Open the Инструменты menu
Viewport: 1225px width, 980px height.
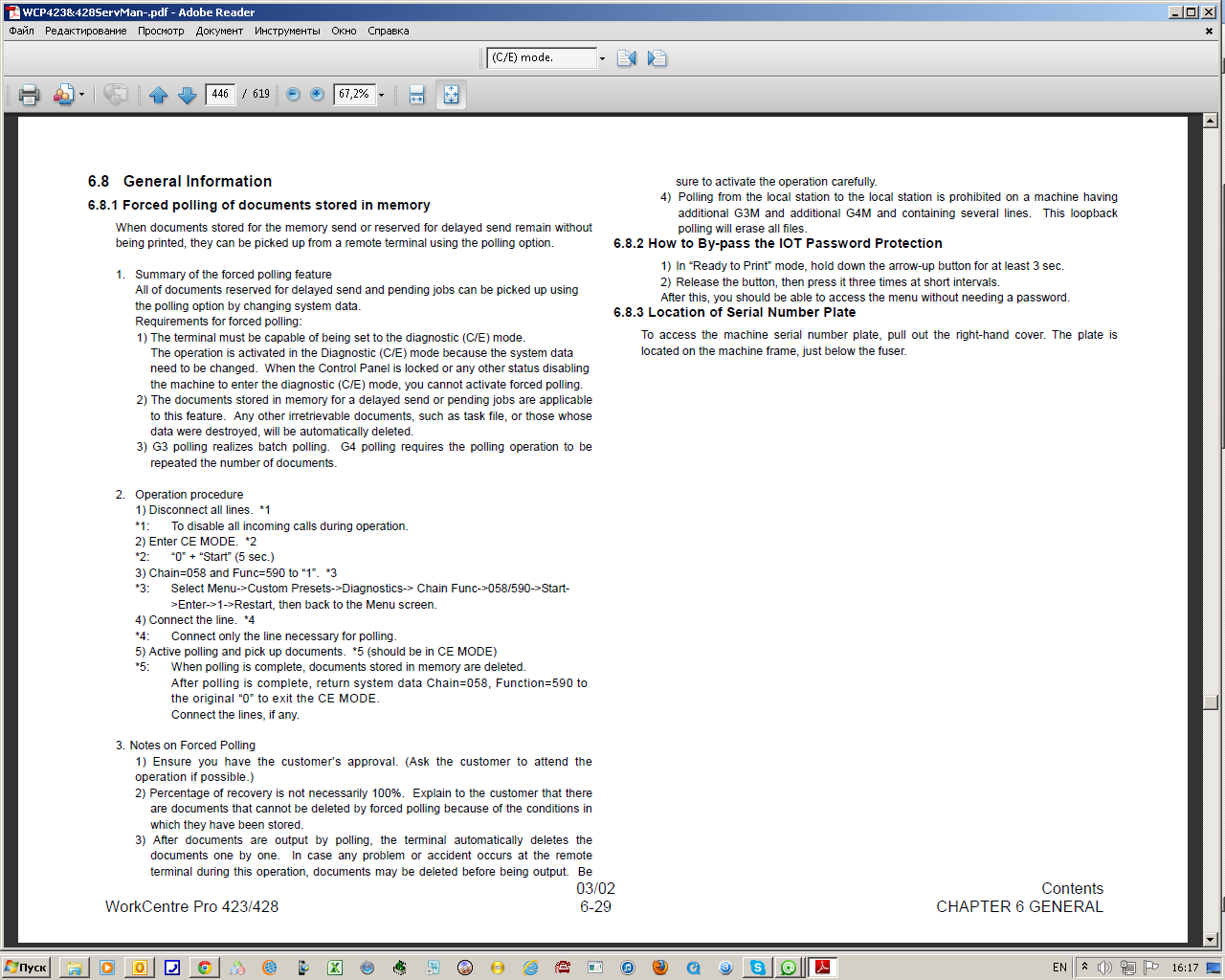tap(287, 31)
